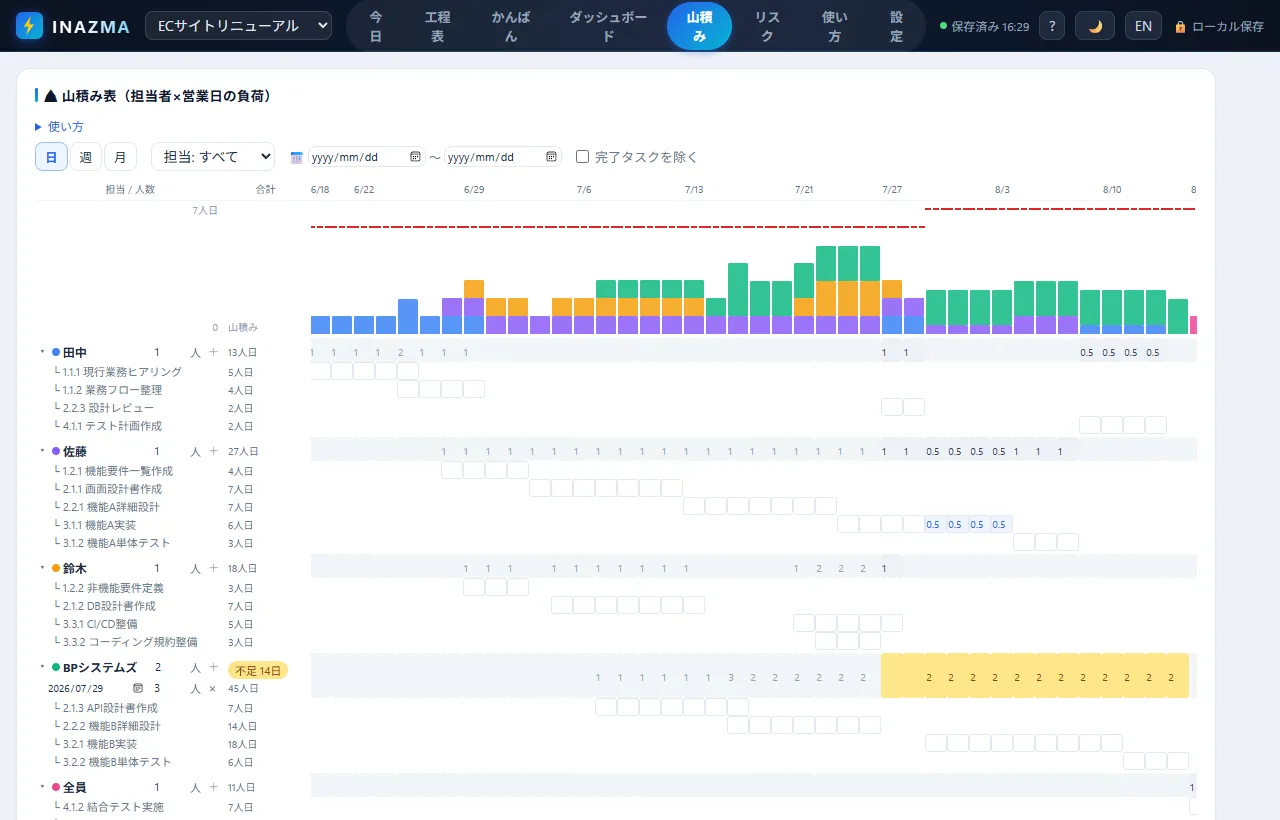
Task: Exclude completed tasks via 完了タスクを除く checkbox
Action: point(583,156)
